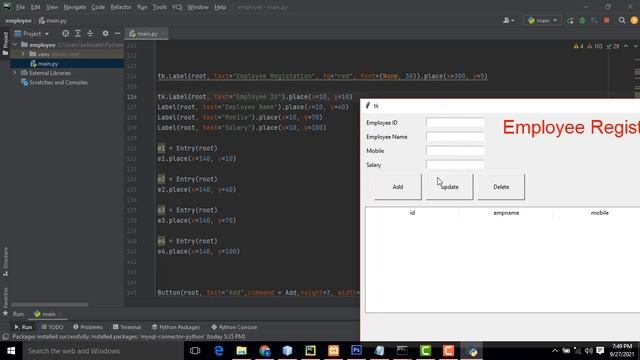The width and height of the screenshot is (640, 360).
Task: Click the green Debug bug icon
Action: (x=582, y=20)
